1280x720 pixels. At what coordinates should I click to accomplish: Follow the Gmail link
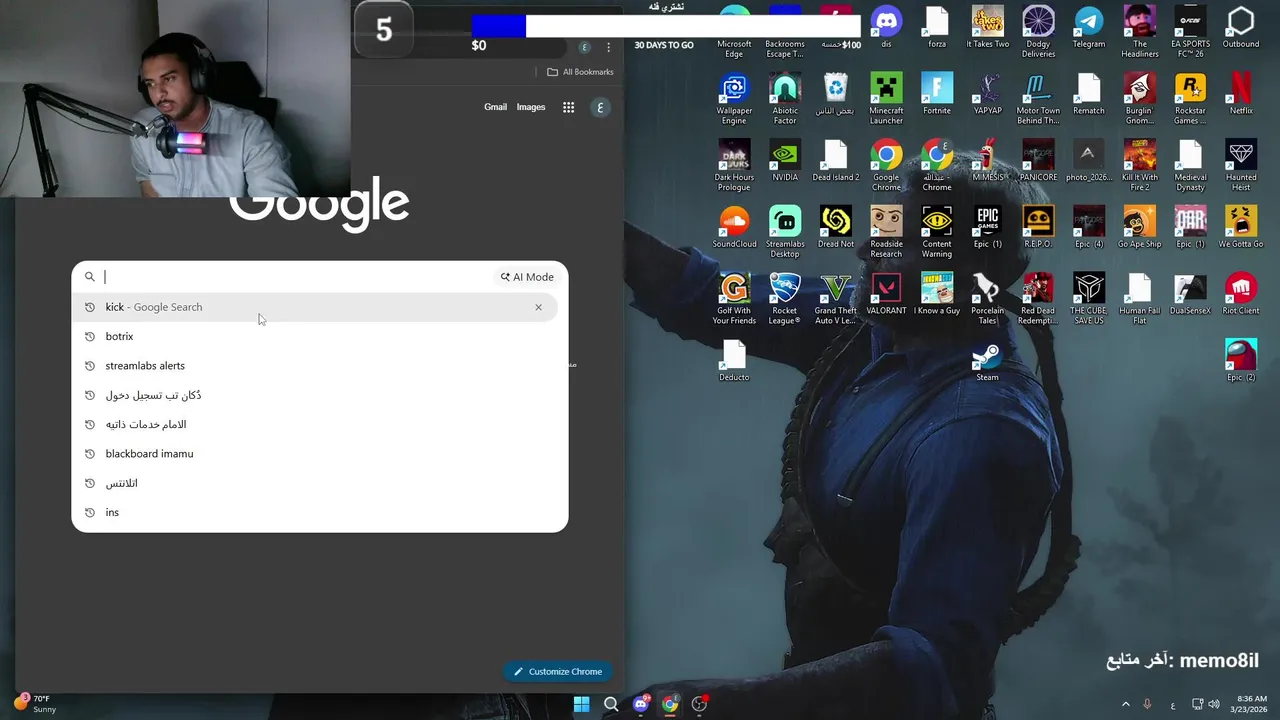pos(495,107)
